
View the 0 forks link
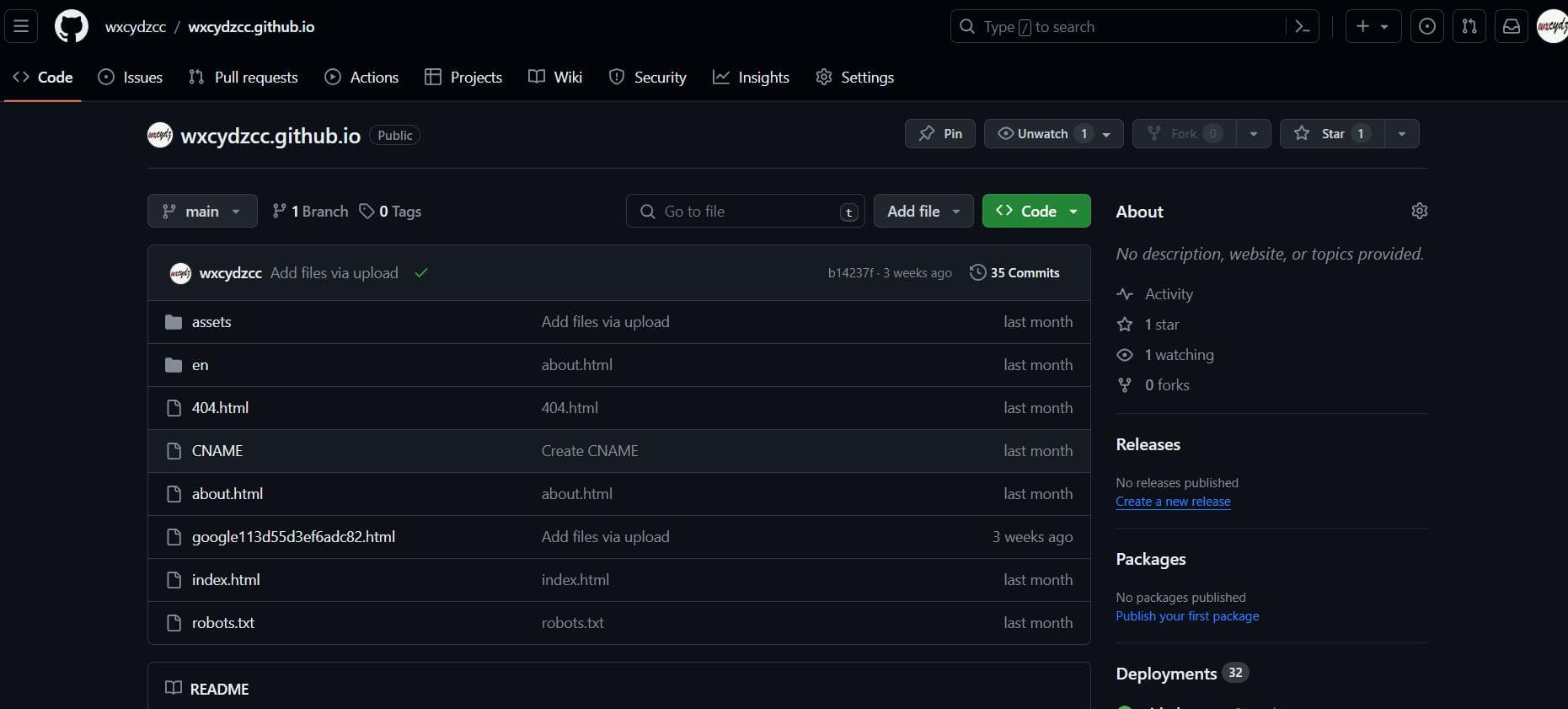[1153, 385]
